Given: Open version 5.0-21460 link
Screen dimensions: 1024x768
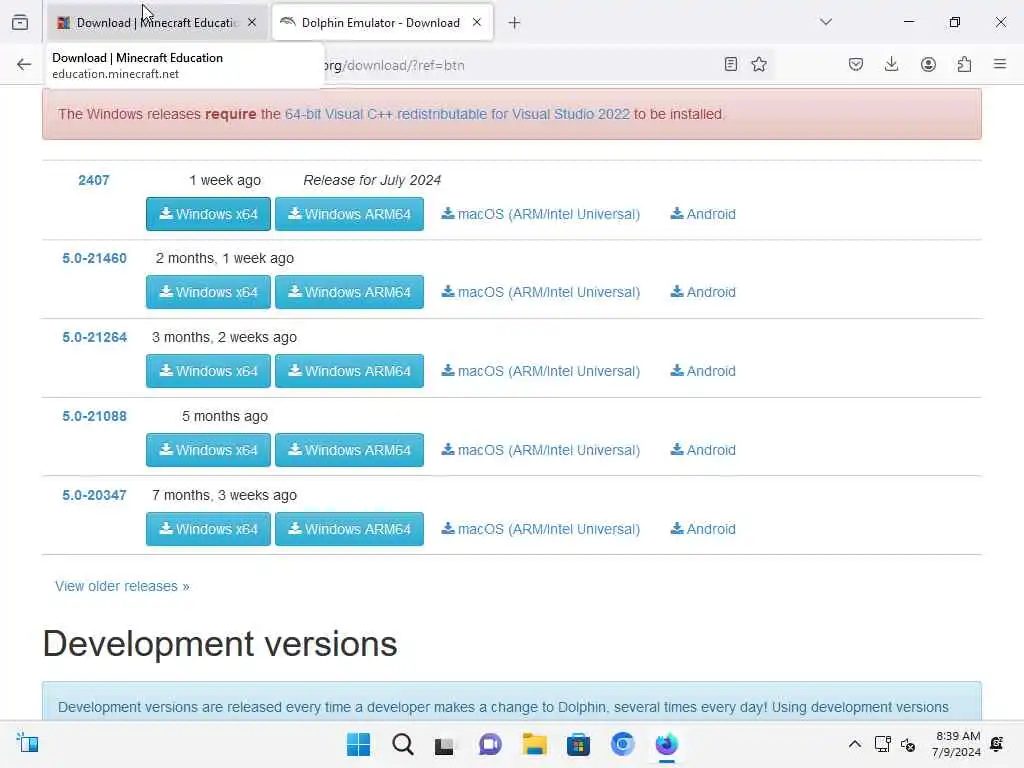Looking at the screenshot, I should [x=95, y=259].
